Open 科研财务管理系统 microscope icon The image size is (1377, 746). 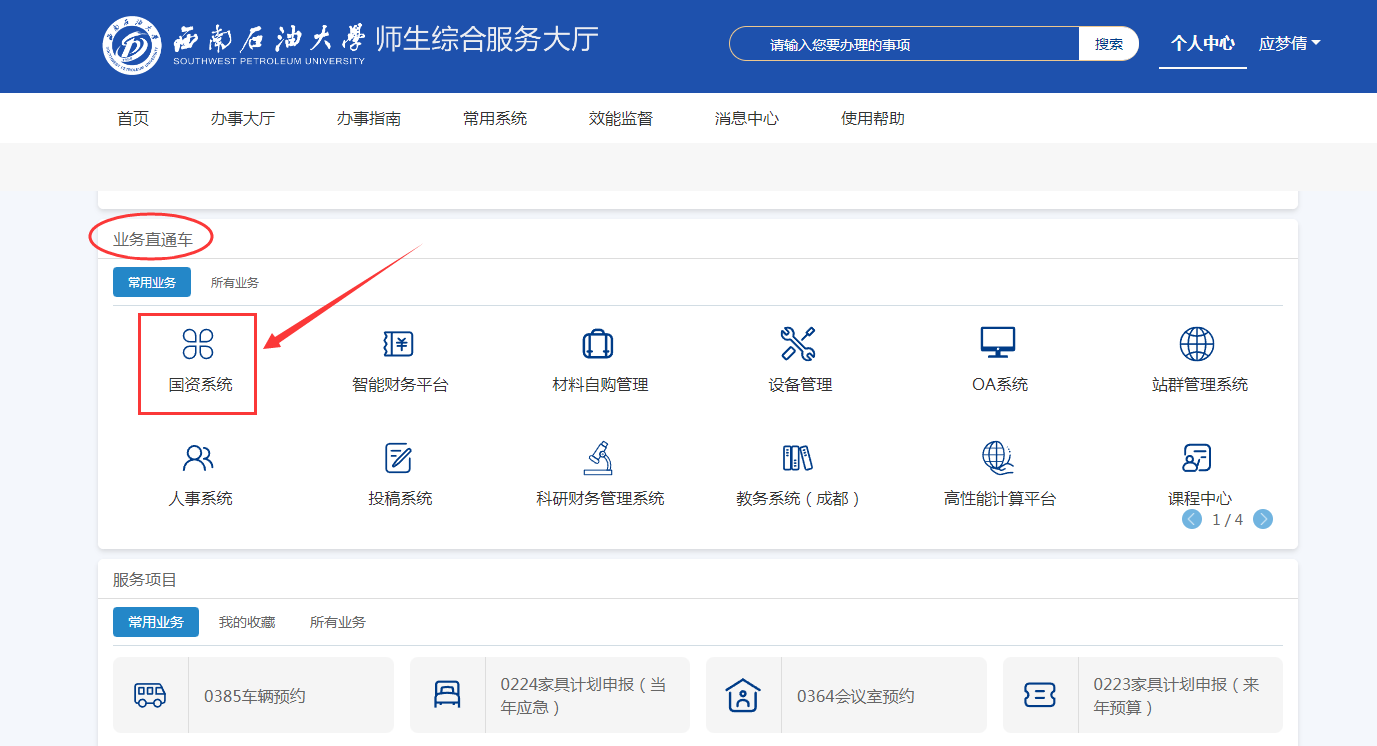coord(598,459)
